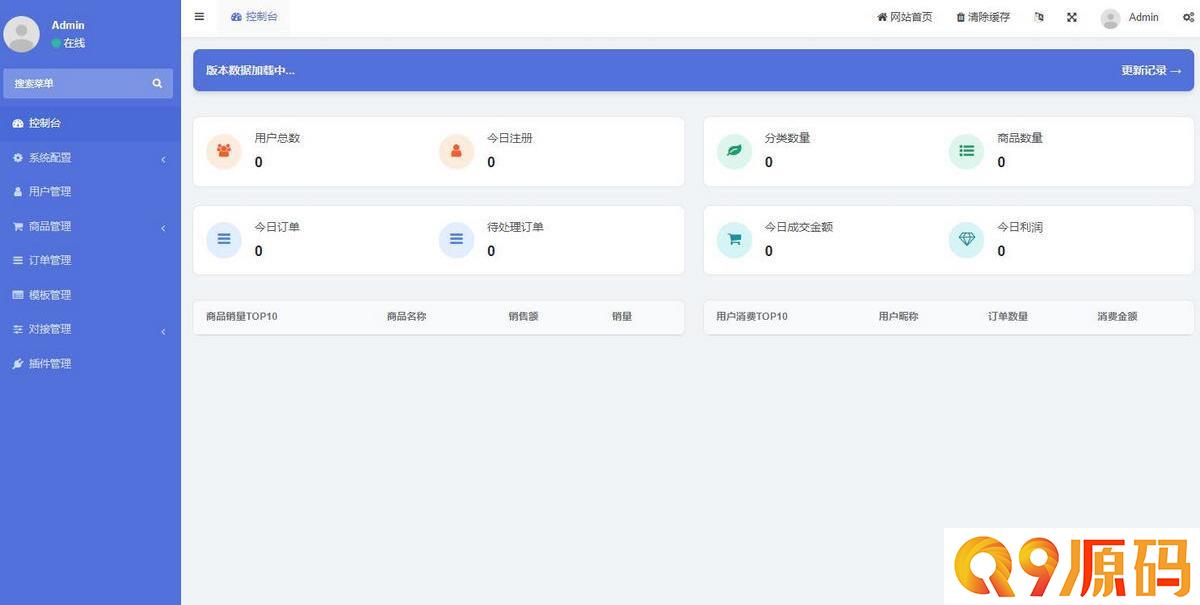1200x605 pixels.
Task: Toggle fullscreen with the expand icon
Action: click(x=1072, y=17)
